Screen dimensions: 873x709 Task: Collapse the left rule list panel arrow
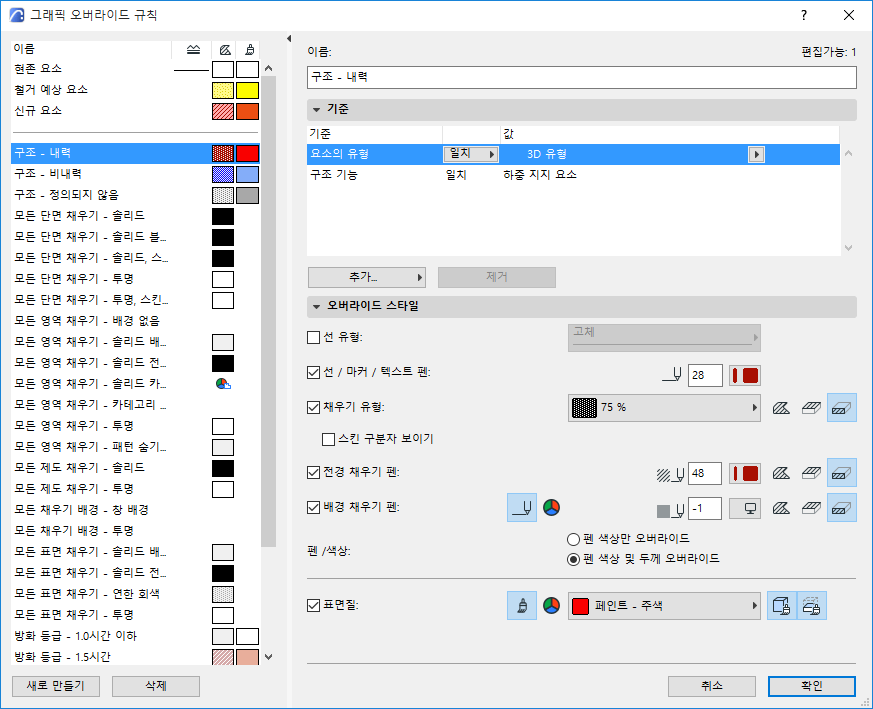[289, 38]
